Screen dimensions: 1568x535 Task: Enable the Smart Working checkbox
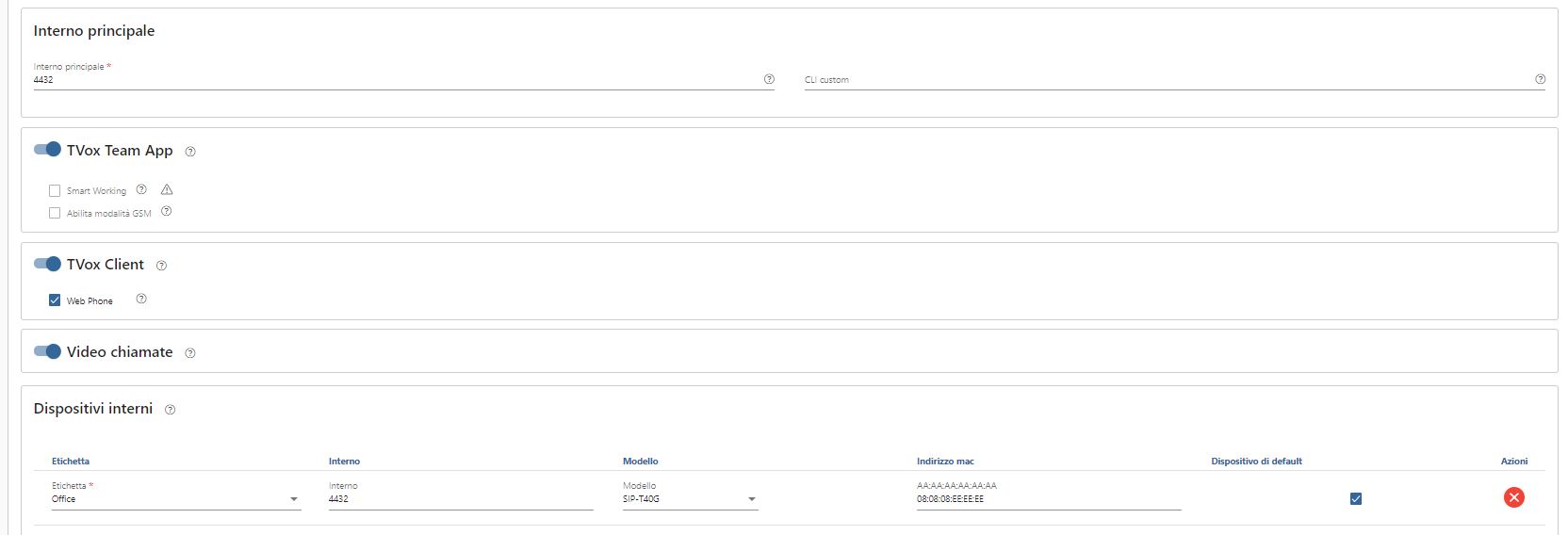pyautogui.click(x=55, y=190)
